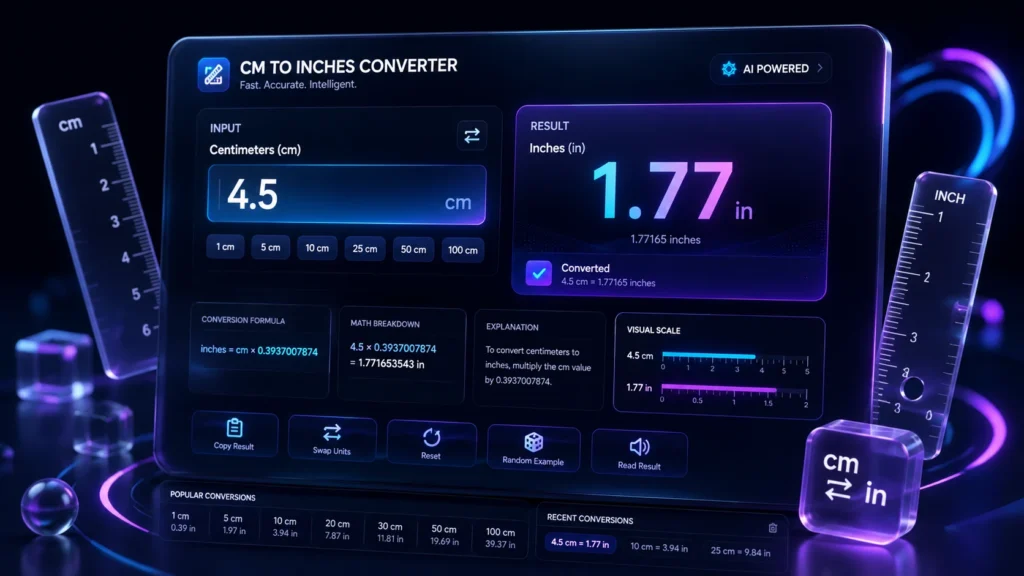1024x576 pixels.
Task: Toggle the Converted checkmark box
Action: (539, 274)
